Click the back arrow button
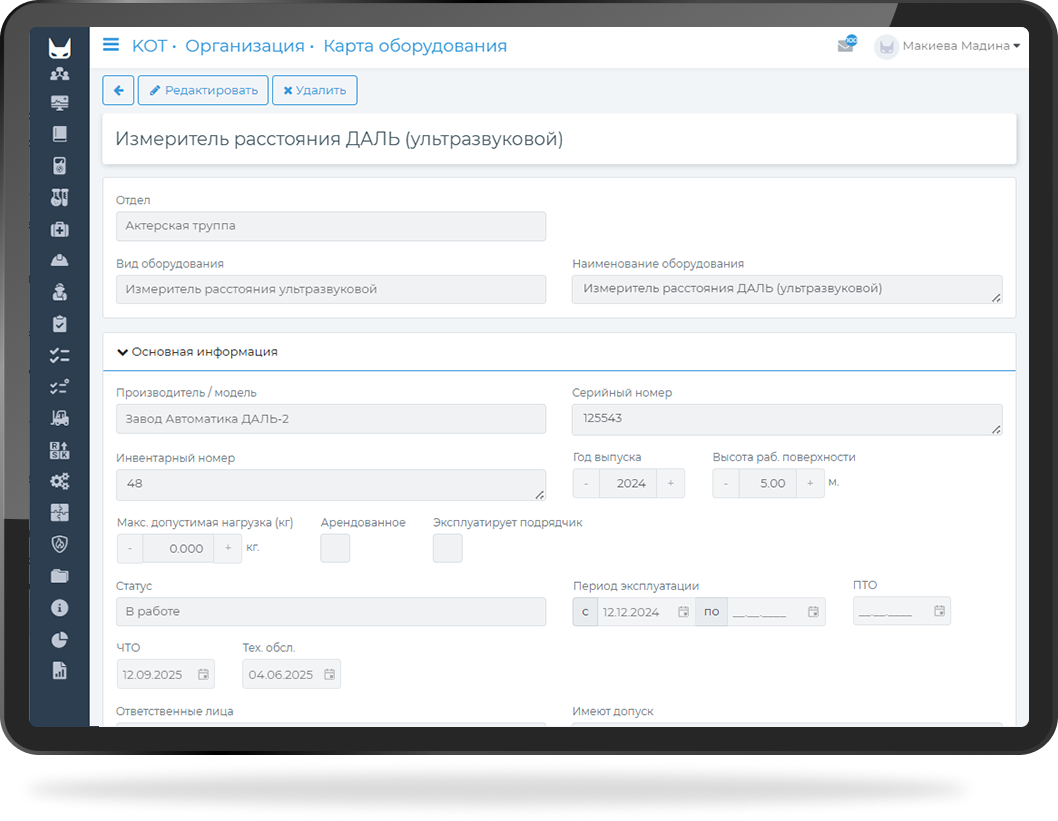1058x821 pixels. coord(118,90)
